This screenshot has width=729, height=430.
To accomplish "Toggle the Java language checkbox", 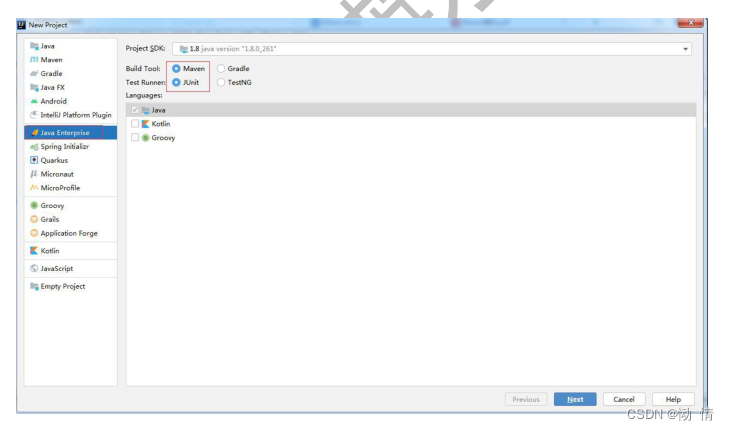I will pos(135,110).
